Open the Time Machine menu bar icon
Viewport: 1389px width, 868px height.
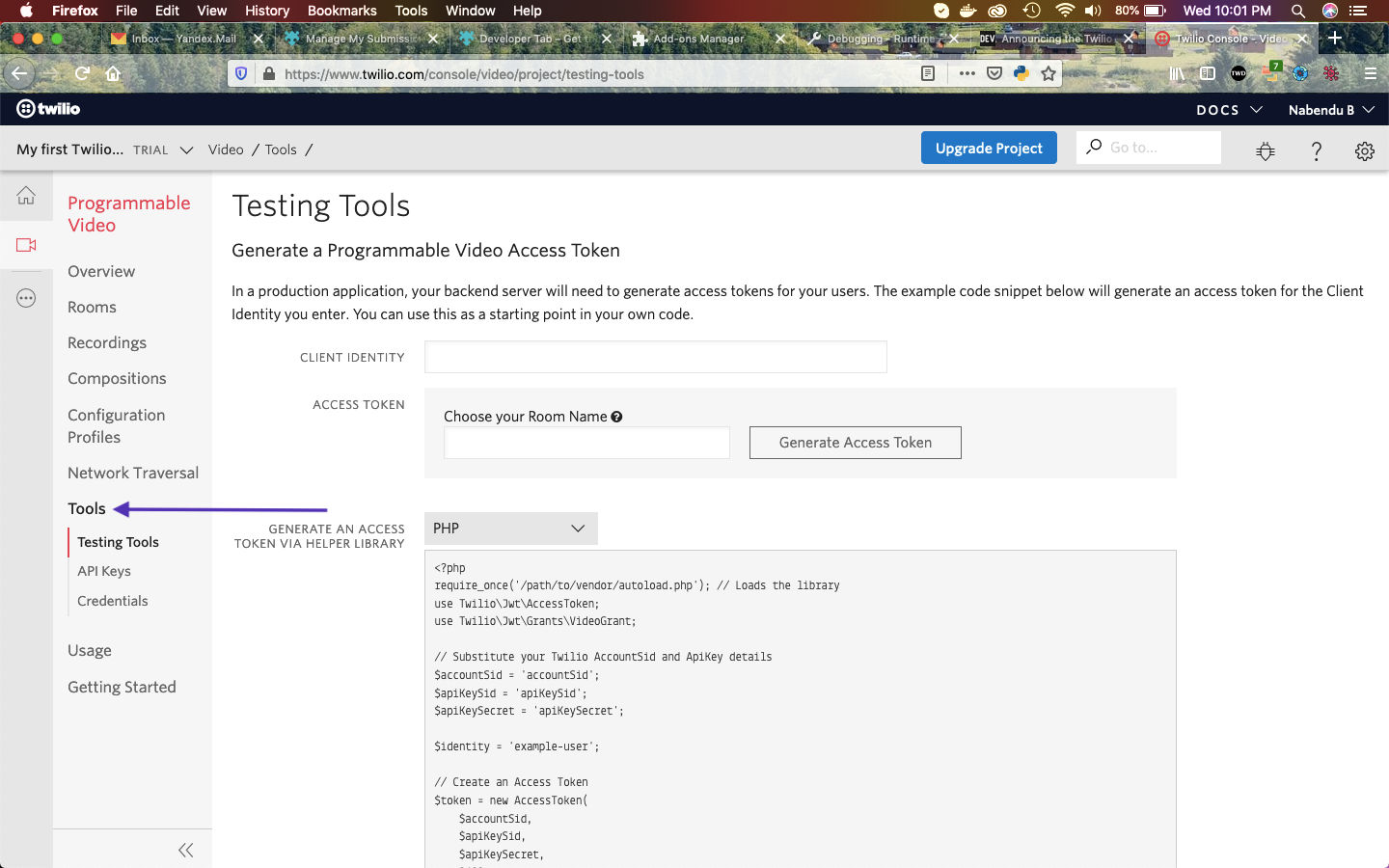[1032, 11]
